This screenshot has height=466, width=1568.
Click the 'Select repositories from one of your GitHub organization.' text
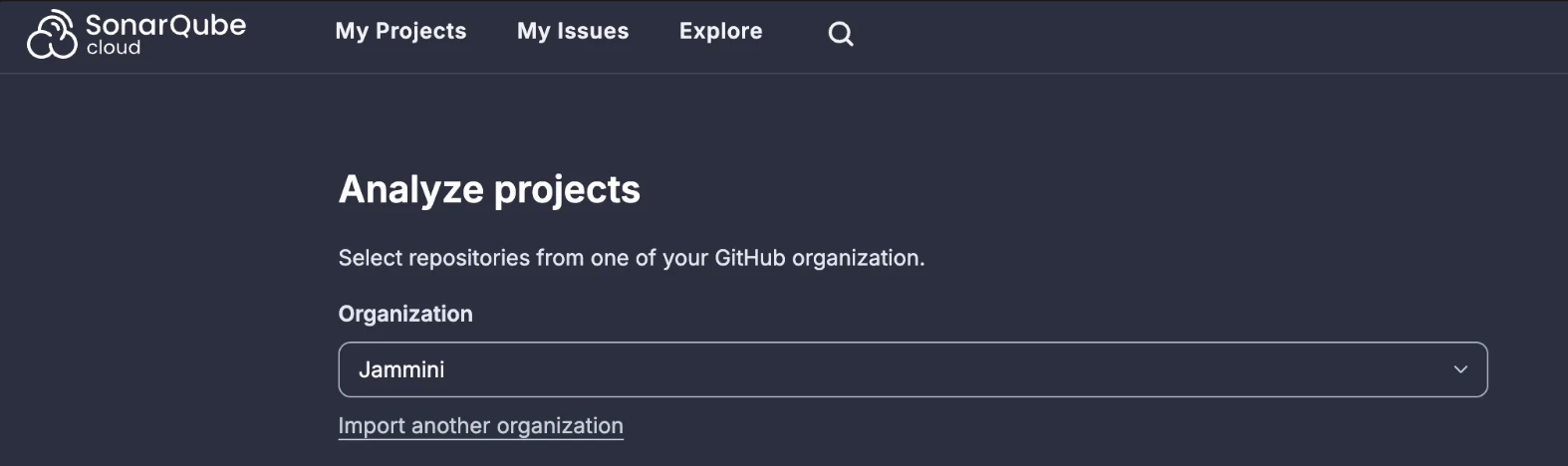point(632,258)
